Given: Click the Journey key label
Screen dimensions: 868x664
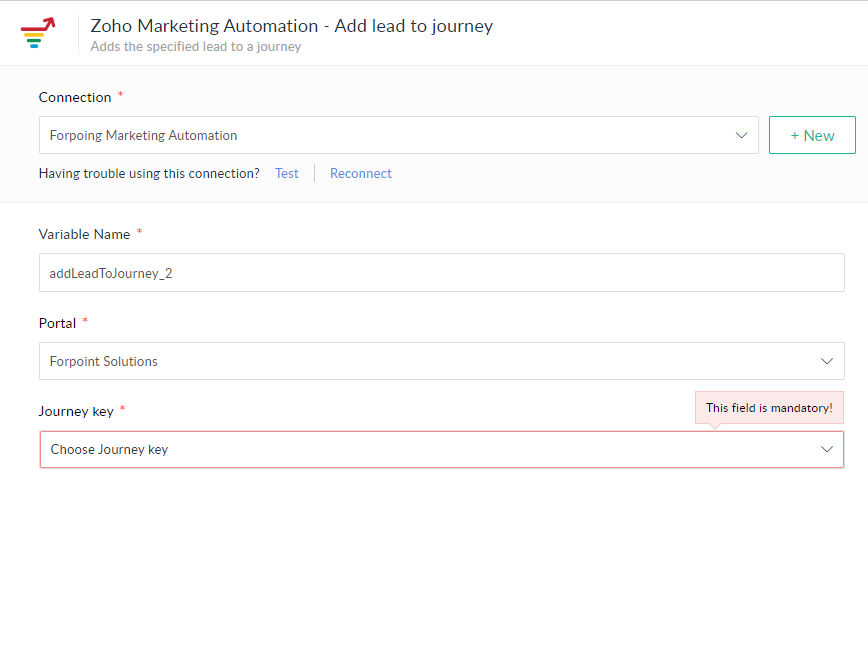Looking at the screenshot, I should (76, 411).
